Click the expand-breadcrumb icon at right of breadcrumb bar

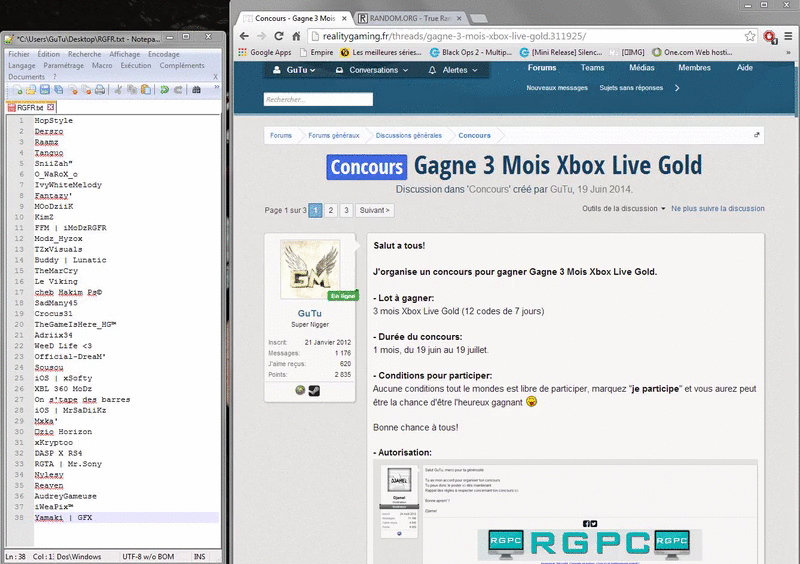coord(757,135)
